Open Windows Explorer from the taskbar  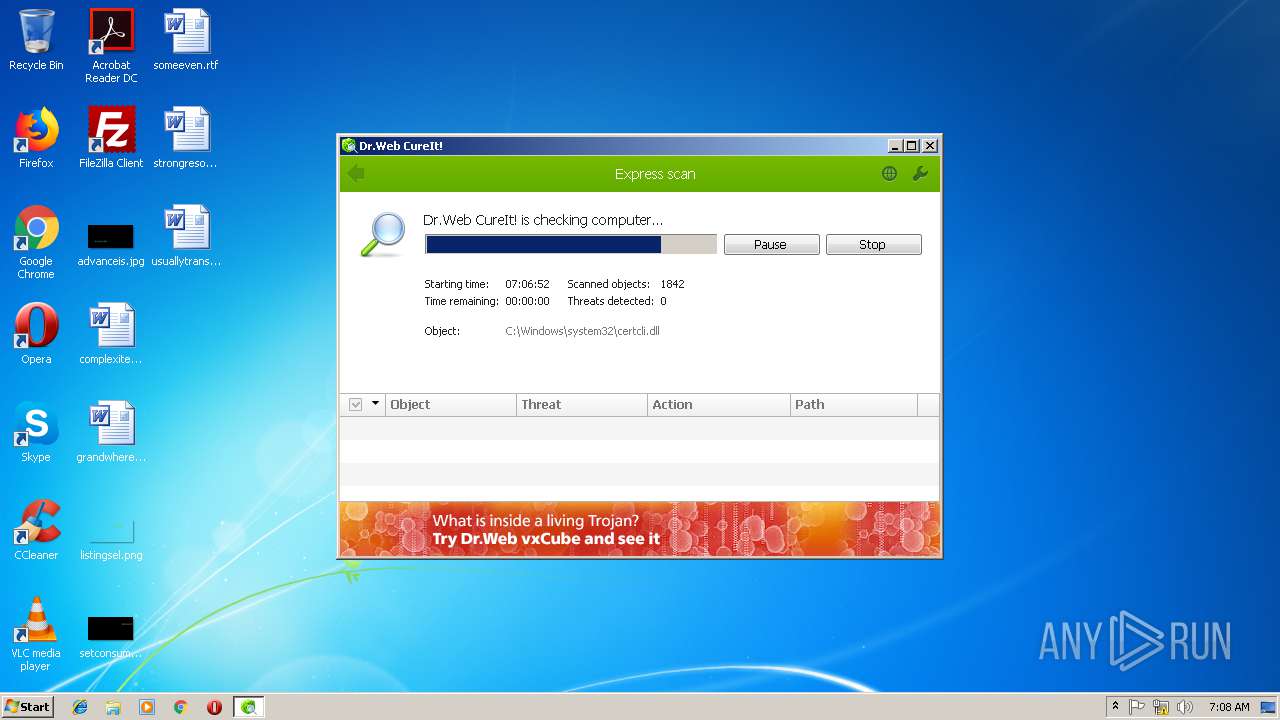point(113,707)
